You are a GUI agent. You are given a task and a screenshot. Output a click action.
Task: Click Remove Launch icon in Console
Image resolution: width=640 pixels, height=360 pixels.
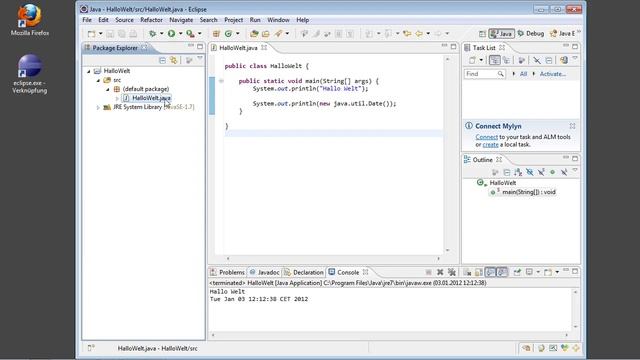(440, 272)
